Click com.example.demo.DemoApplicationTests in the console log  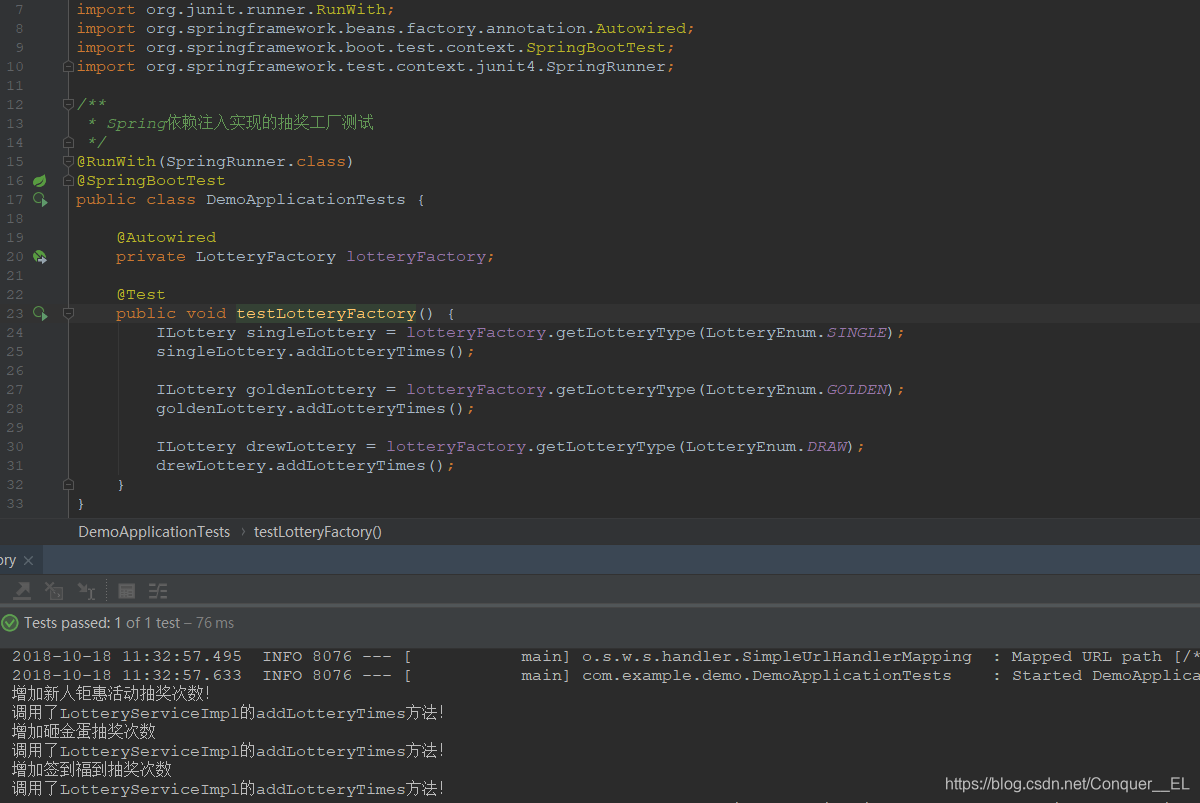pos(767,676)
